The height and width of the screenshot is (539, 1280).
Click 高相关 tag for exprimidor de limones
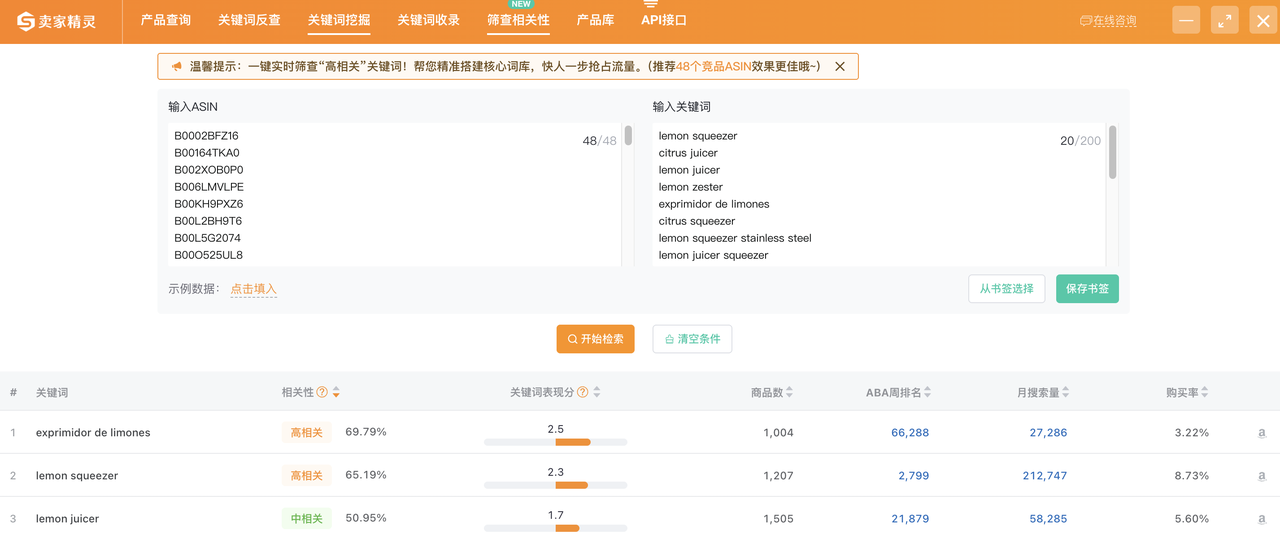point(306,433)
